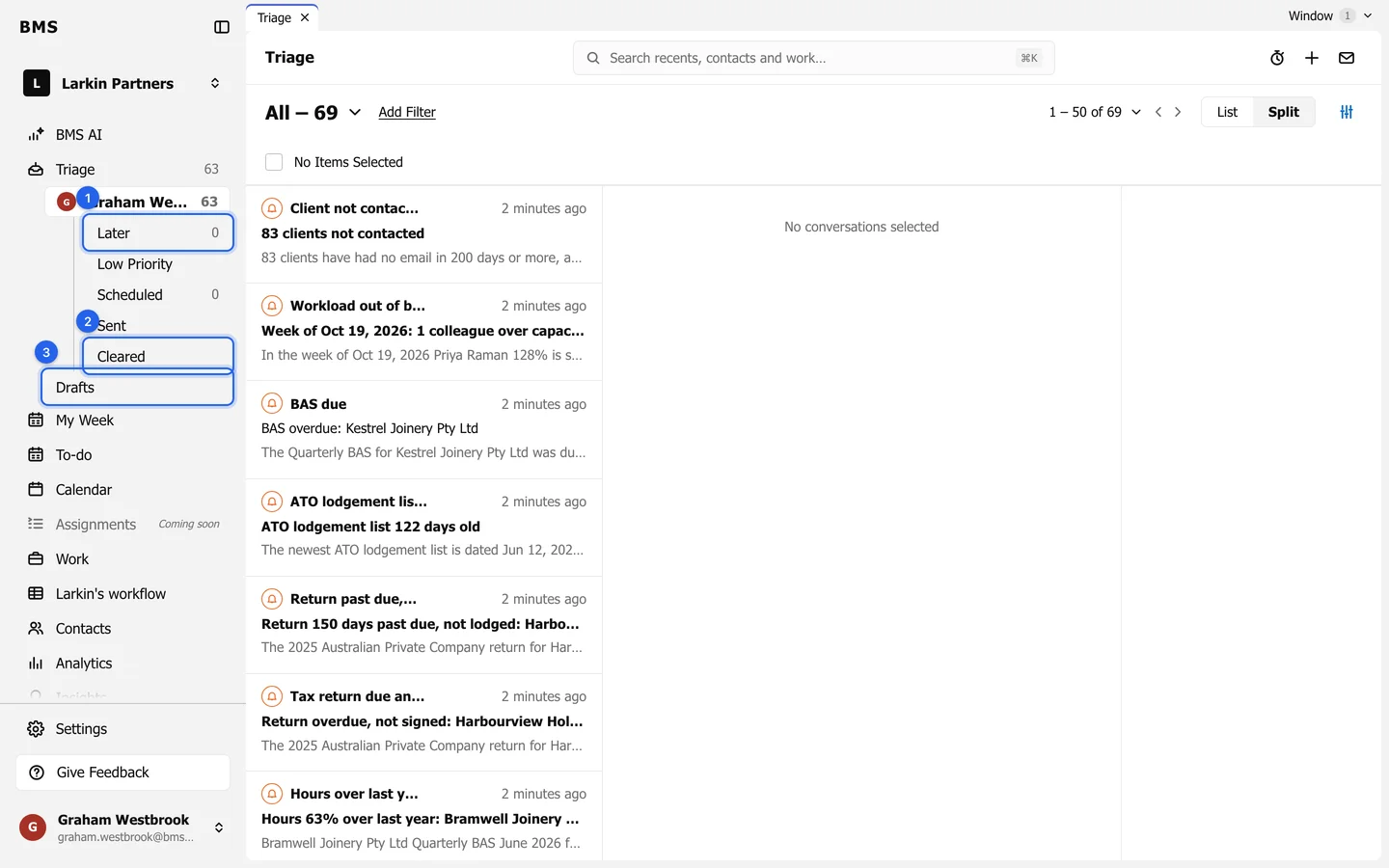Expand Graham Westbrook account menu
Image resolution: width=1389 pixels, height=868 pixels.
[219, 827]
